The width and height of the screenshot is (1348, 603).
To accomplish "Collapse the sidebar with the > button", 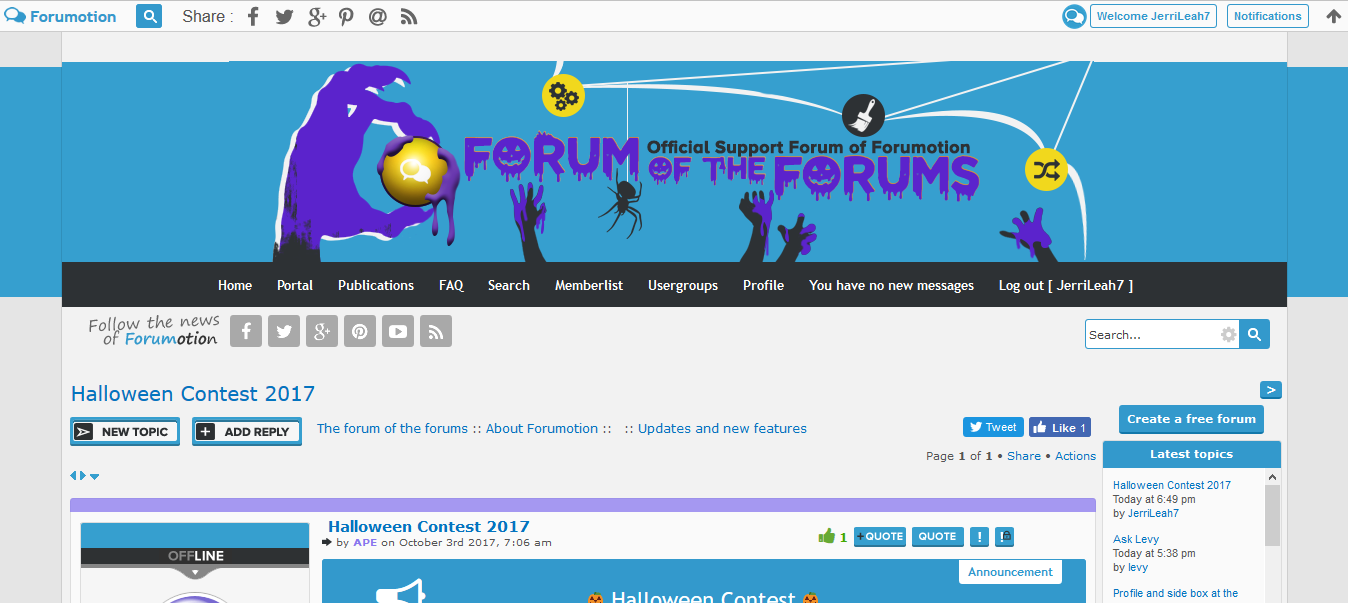I will point(1270,390).
